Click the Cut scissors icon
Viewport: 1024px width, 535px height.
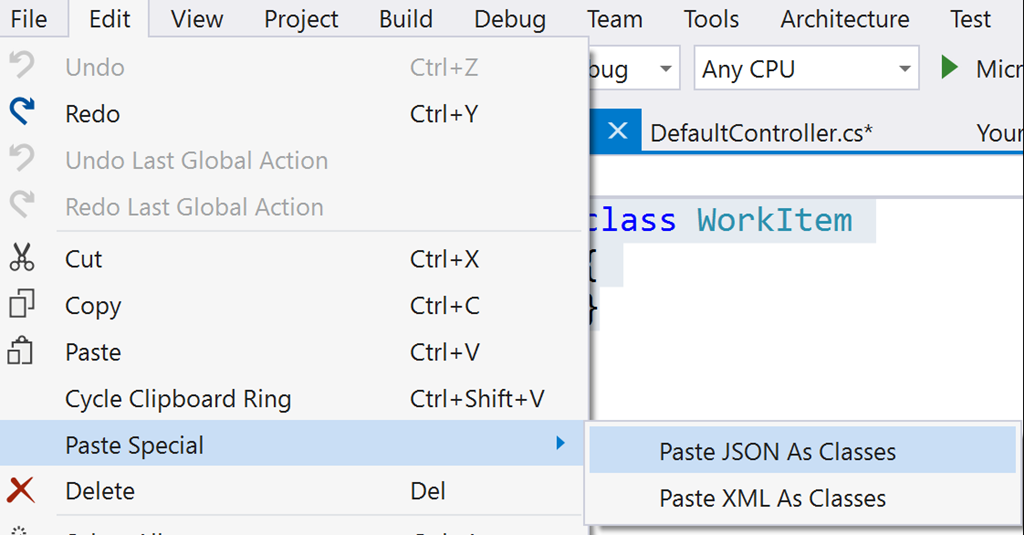pos(22,259)
